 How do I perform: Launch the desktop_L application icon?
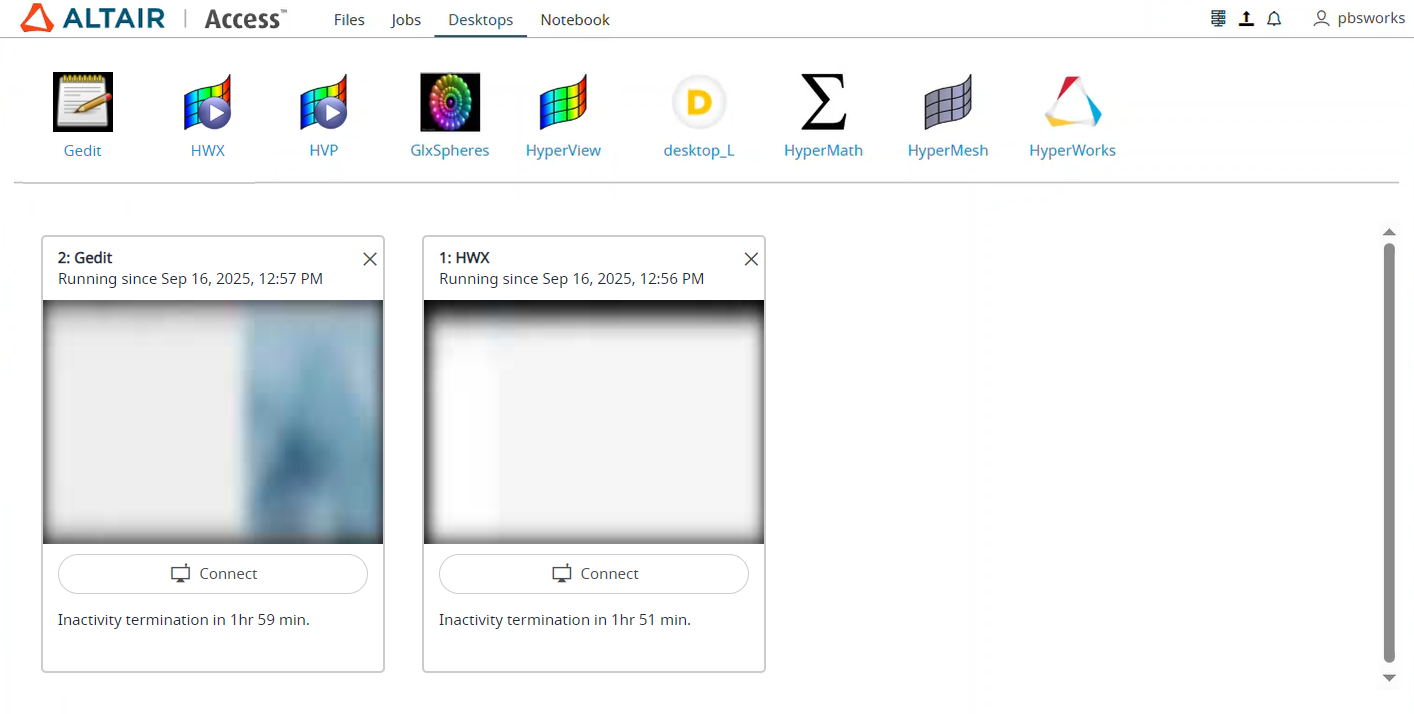[x=699, y=102]
